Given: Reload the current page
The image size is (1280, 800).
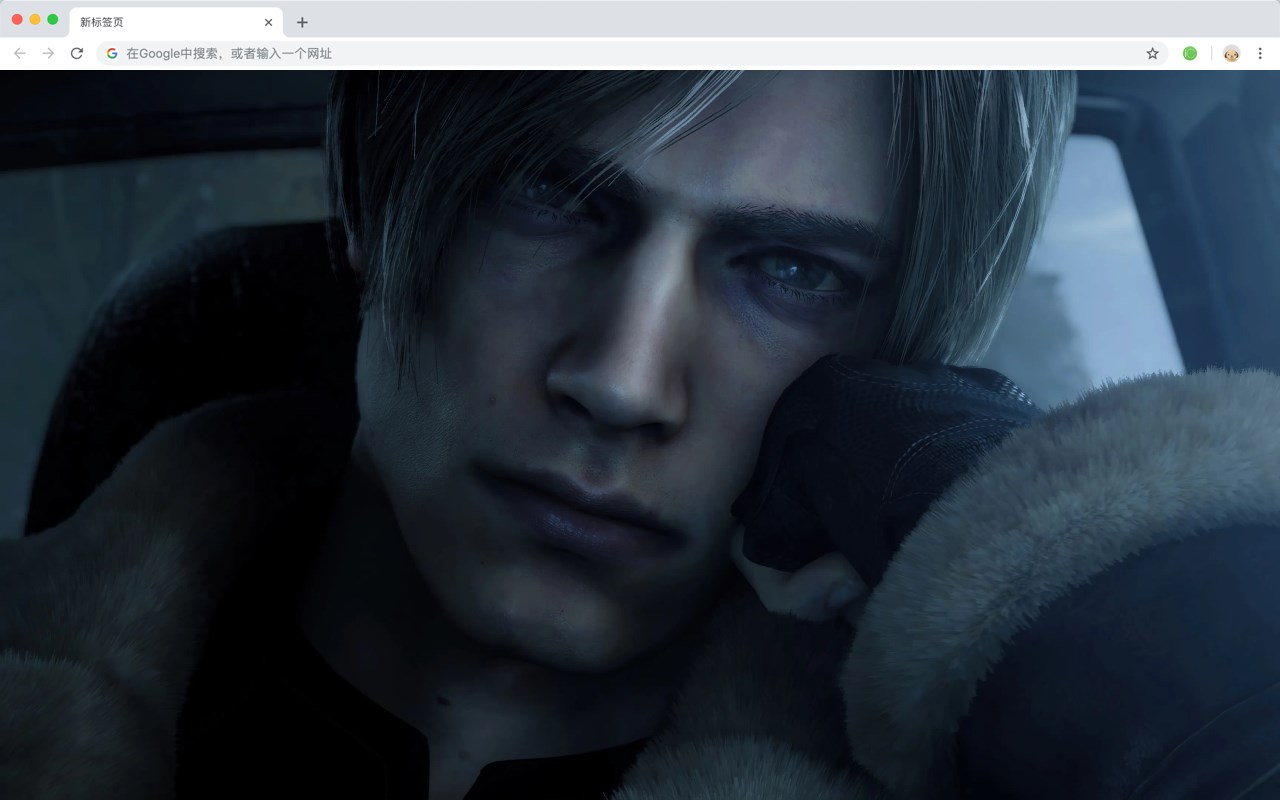Looking at the screenshot, I should tap(77, 53).
